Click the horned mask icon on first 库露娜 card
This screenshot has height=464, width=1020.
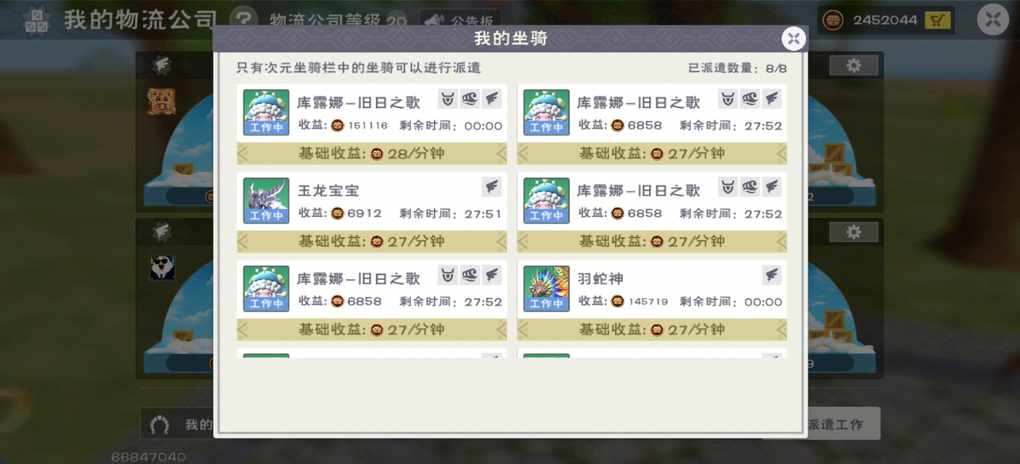448,99
